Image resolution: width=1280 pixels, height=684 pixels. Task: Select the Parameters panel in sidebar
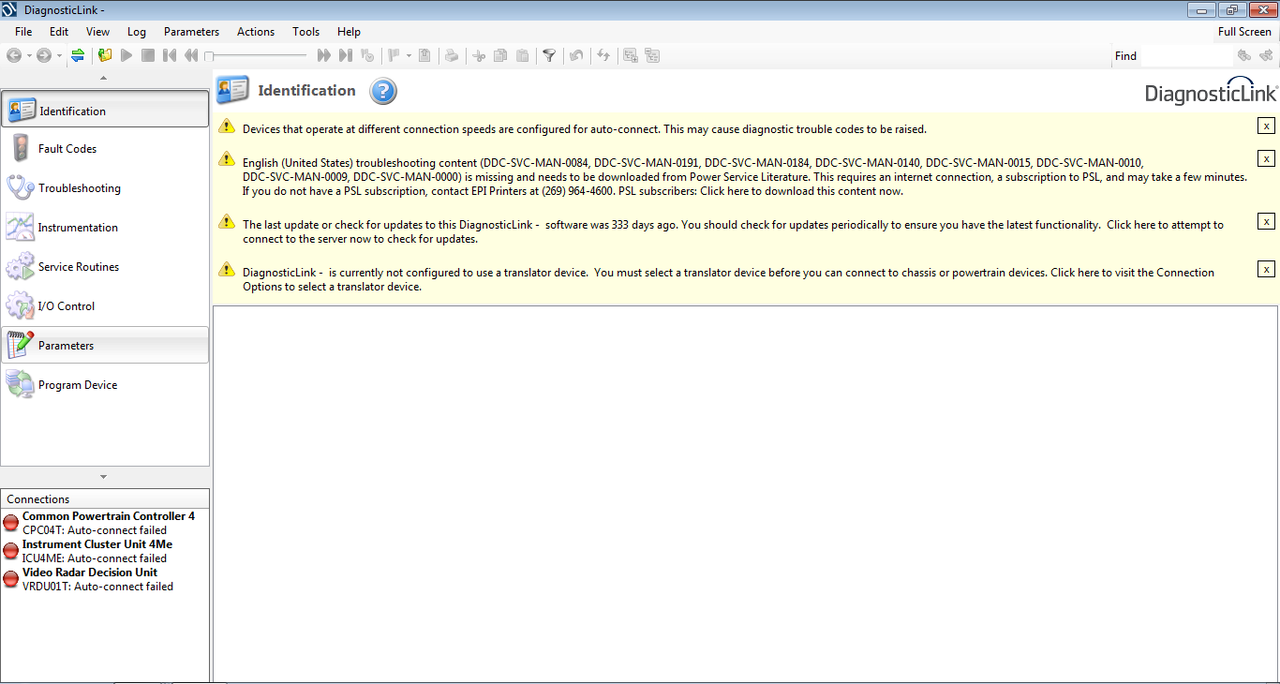point(105,345)
